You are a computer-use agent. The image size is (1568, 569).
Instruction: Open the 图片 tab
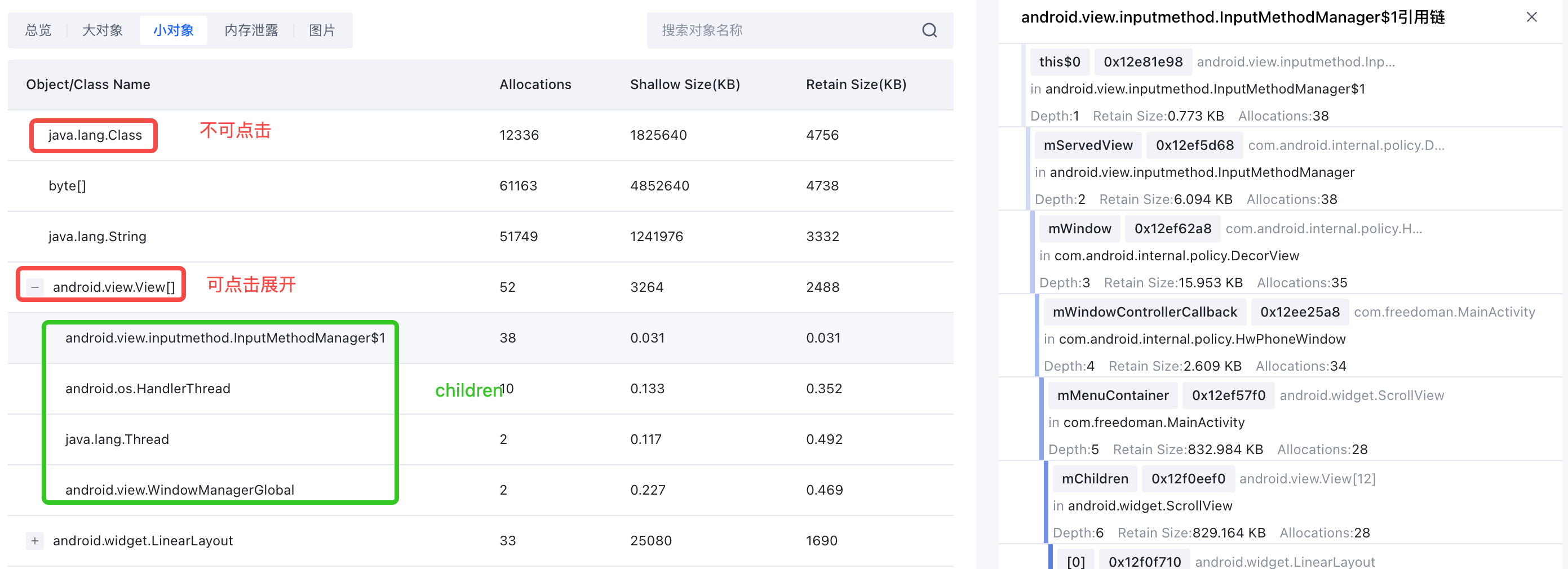click(322, 30)
